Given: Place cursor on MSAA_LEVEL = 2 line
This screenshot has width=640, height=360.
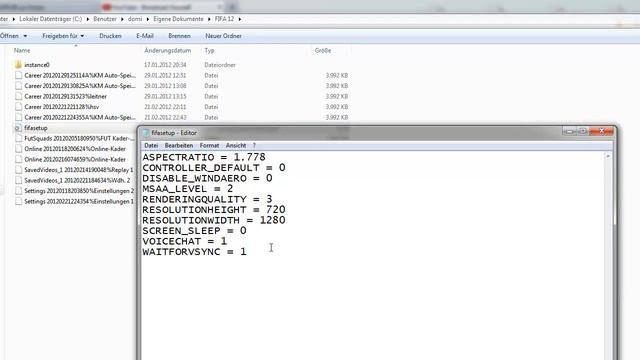Looking at the screenshot, I should pyautogui.click(x=188, y=189).
